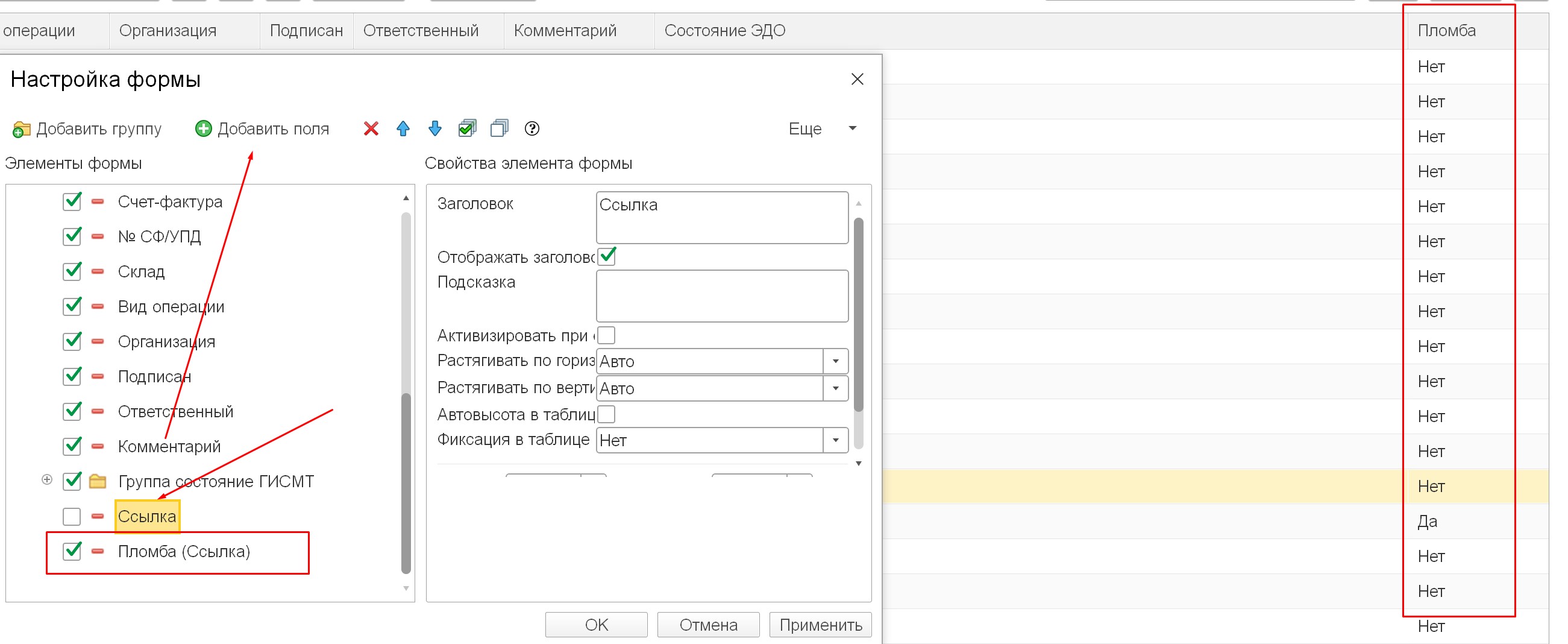Uncheck the Счет-фактура checkbox

[72, 201]
